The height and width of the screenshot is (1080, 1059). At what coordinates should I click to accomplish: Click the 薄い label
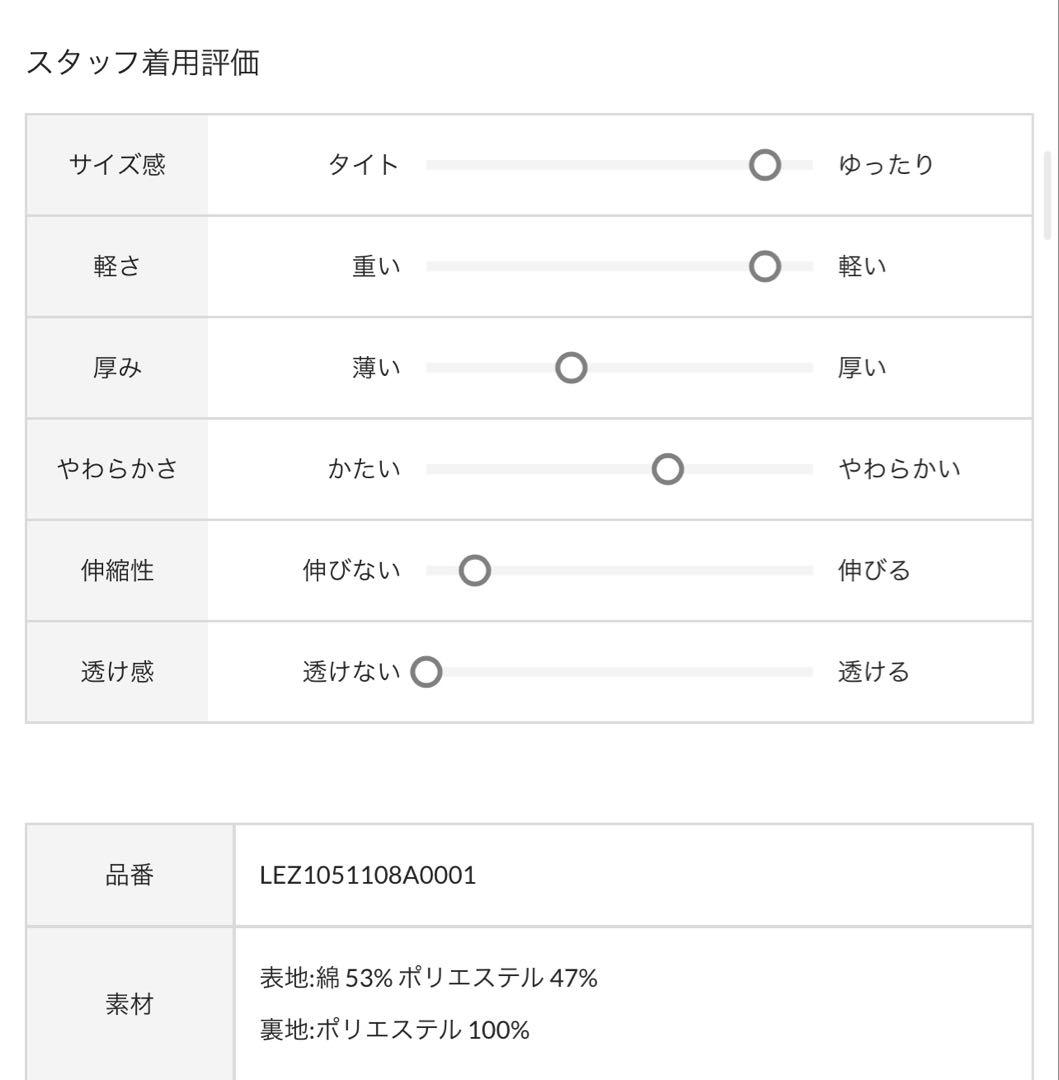(x=376, y=368)
